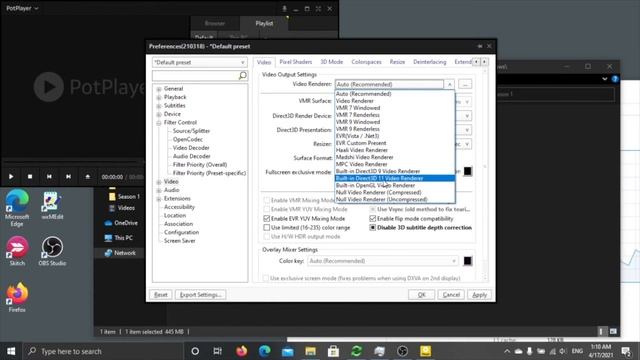Expand the General tree node

159,89
